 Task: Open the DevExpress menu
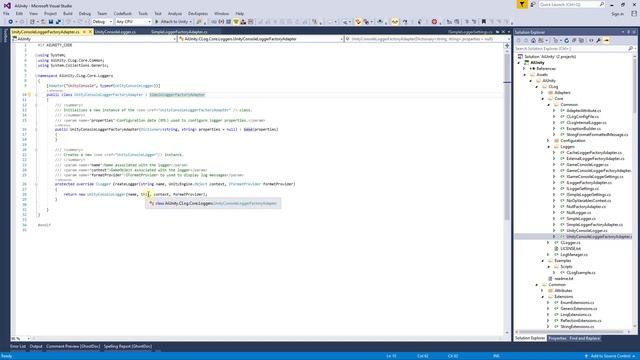(198, 13)
